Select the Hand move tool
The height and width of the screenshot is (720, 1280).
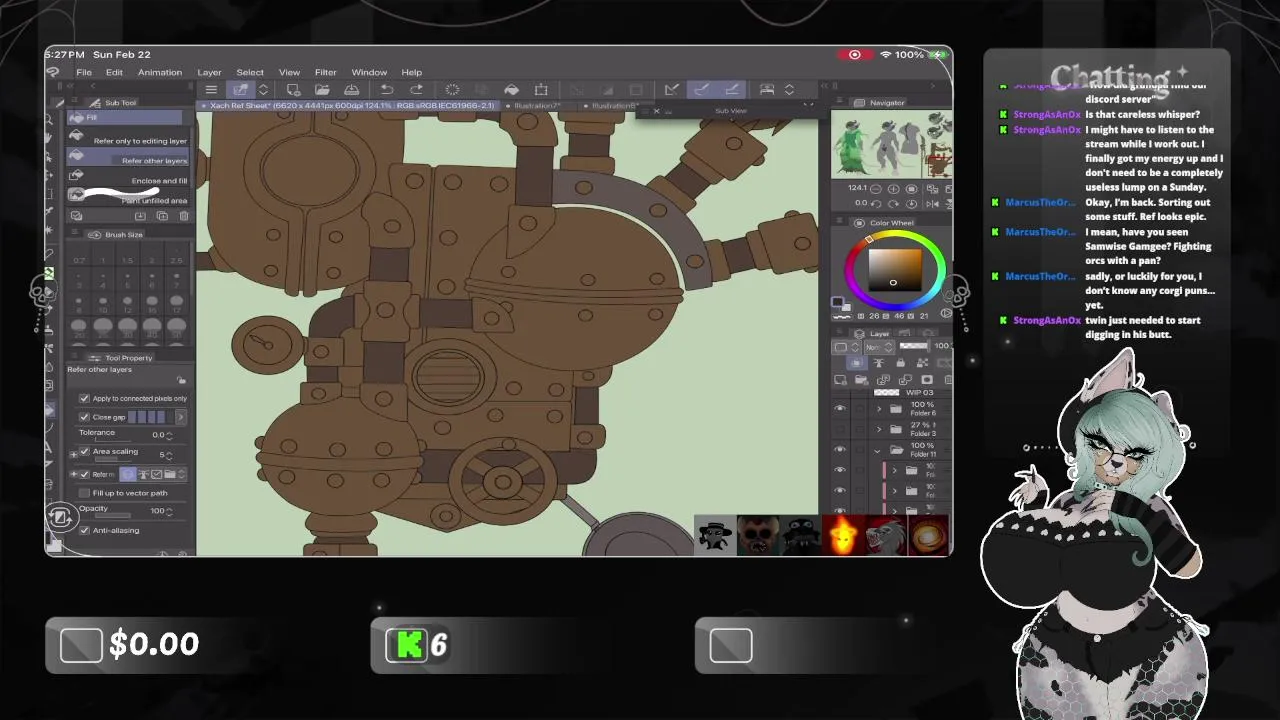pyautogui.click(x=49, y=136)
